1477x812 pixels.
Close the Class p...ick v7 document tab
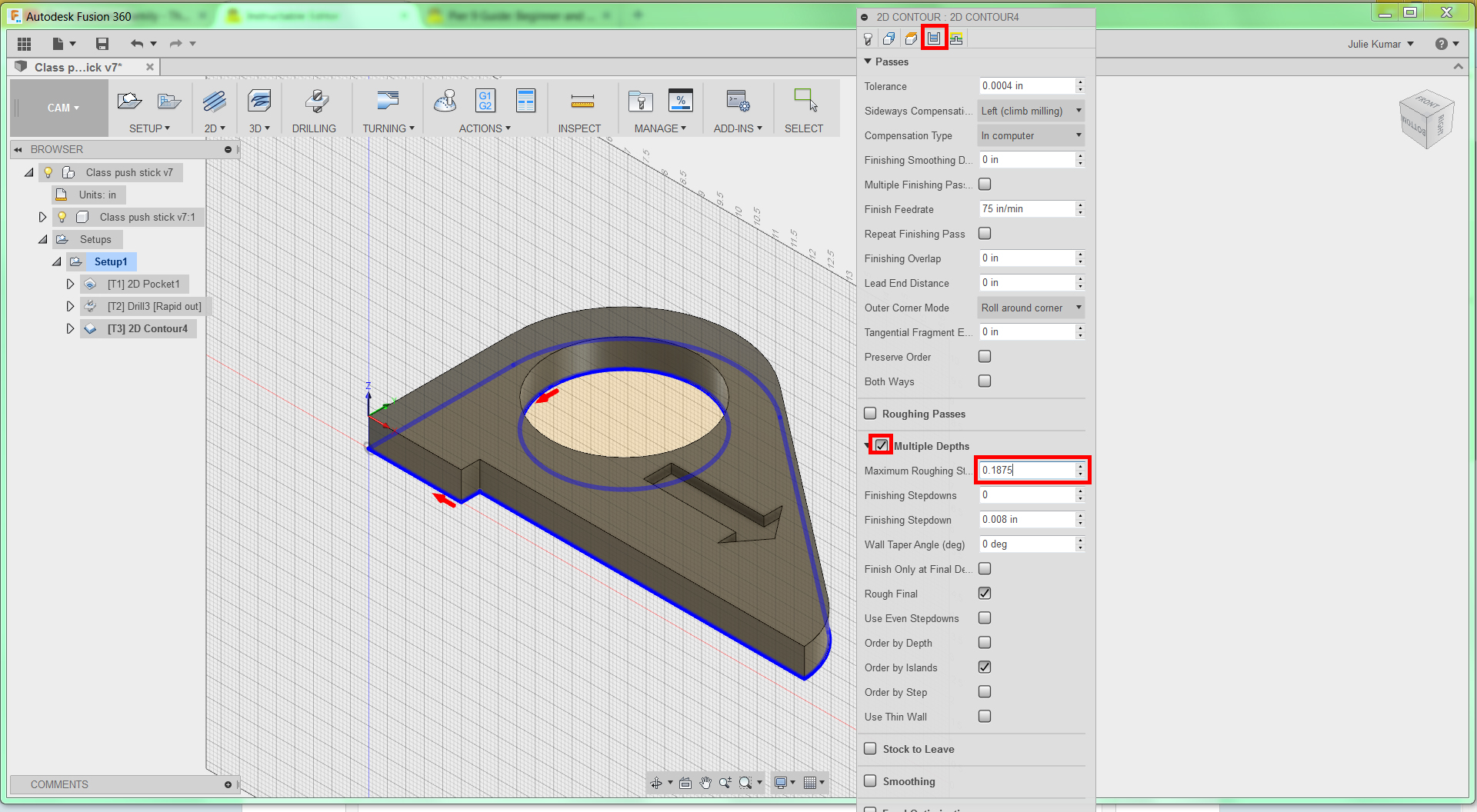tap(150, 67)
